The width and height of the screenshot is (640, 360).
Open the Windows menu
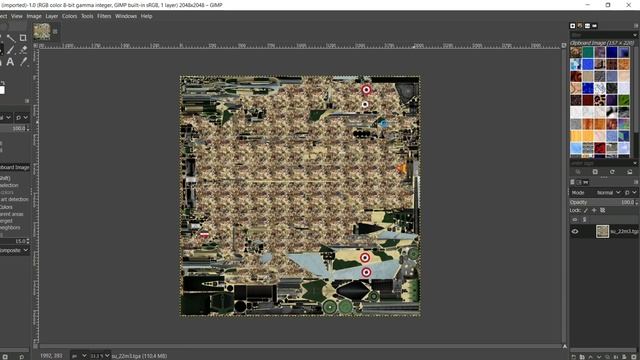point(126,16)
